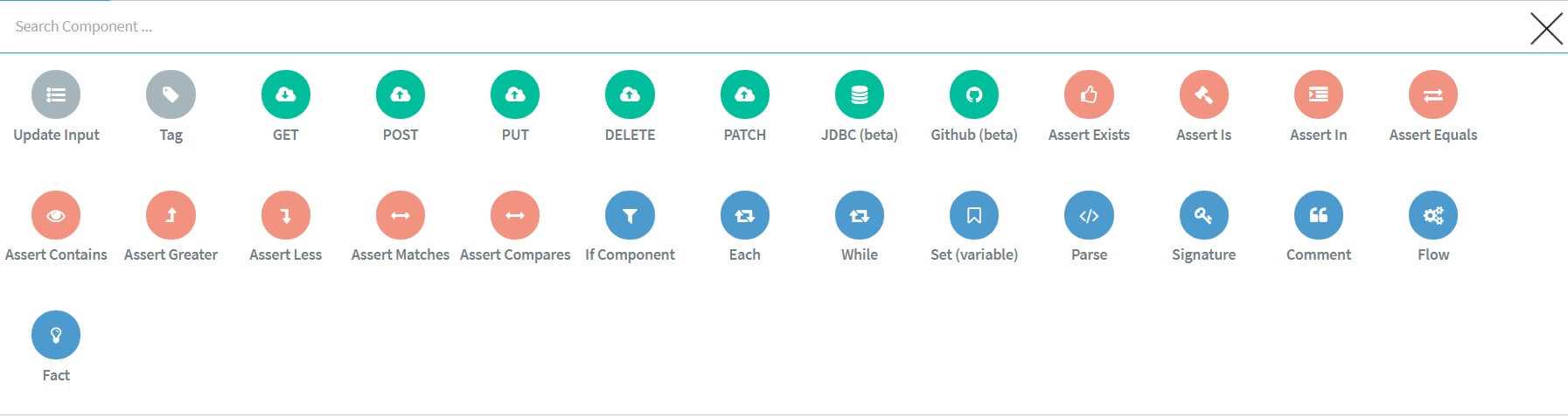The image size is (1568, 418).
Task: Pick the PATCH request component
Action: click(x=744, y=94)
